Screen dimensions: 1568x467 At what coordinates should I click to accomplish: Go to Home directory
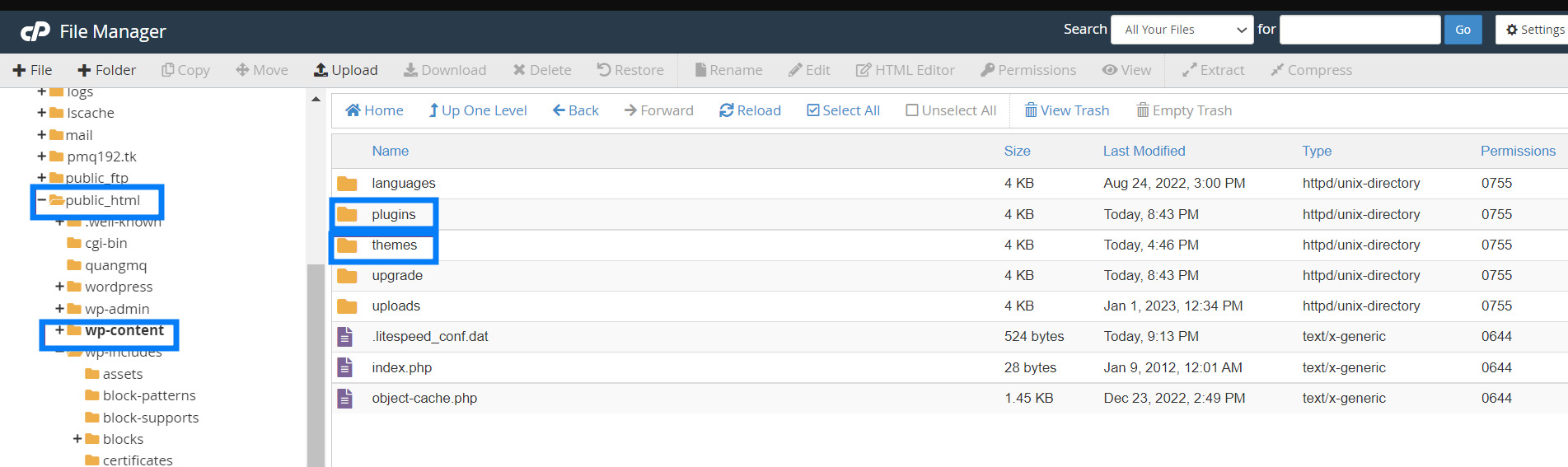coord(374,110)
